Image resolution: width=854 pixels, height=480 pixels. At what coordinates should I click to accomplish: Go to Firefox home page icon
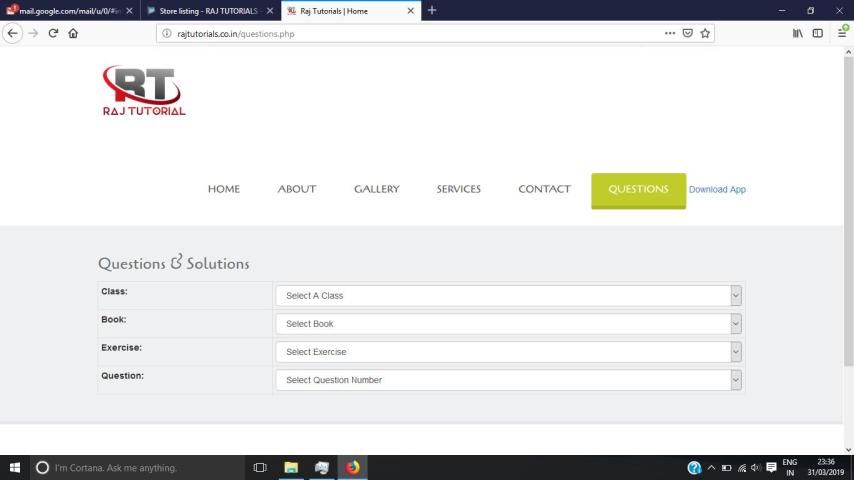(73, 33)
